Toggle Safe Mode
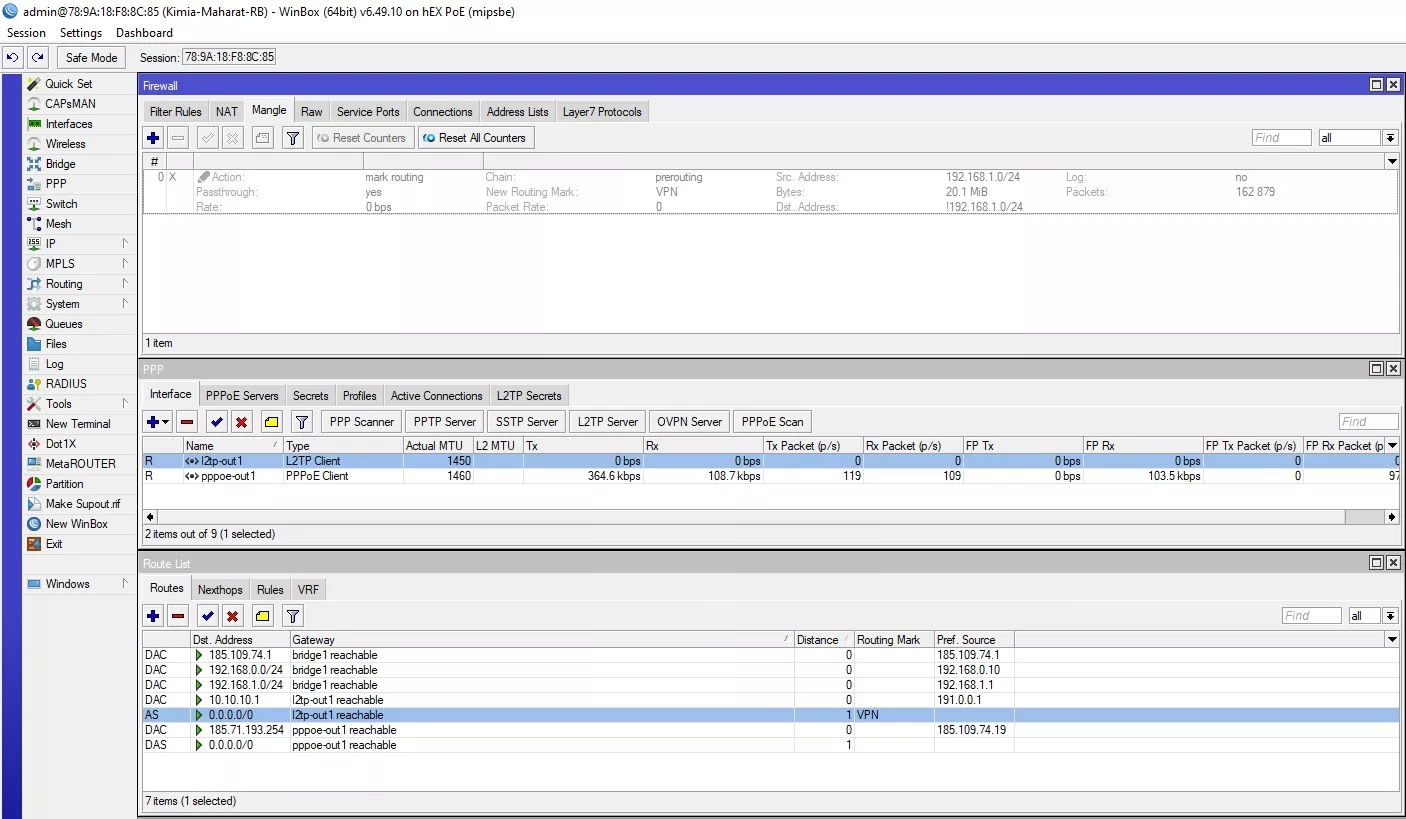The image size is (1406, 819). tap(92, 58)
